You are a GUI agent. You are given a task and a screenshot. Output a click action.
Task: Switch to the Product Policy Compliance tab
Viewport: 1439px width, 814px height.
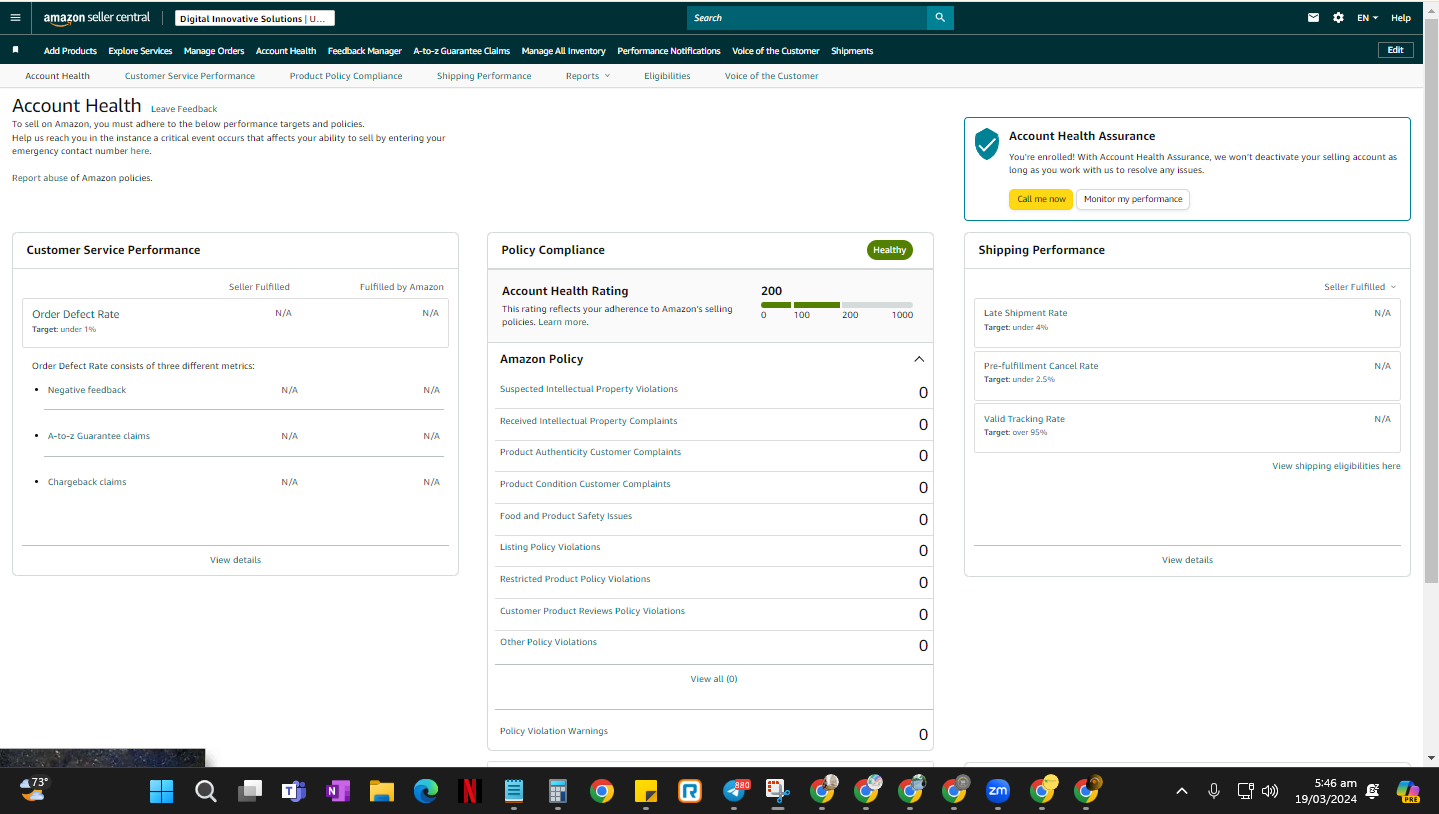pos(346,76)
